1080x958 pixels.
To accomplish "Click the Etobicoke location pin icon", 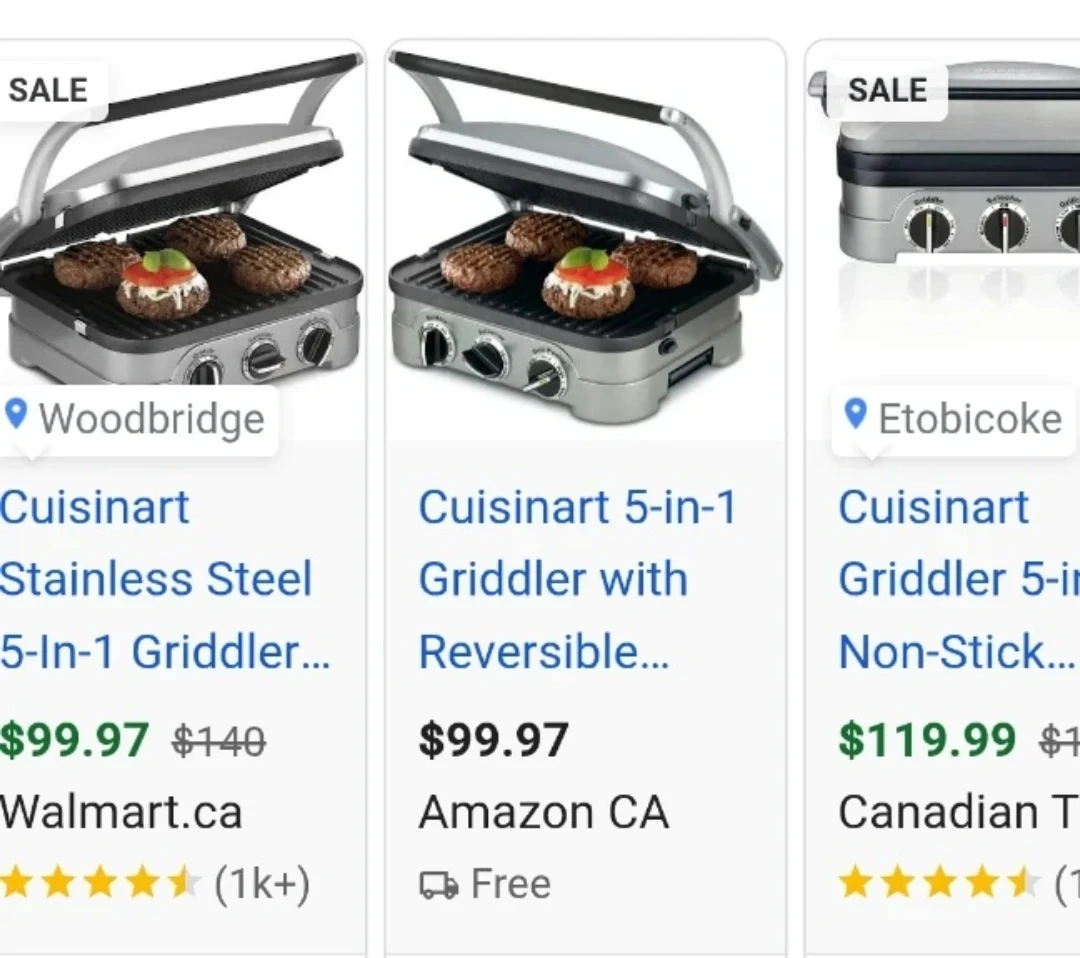I will (x=855, y=413).
